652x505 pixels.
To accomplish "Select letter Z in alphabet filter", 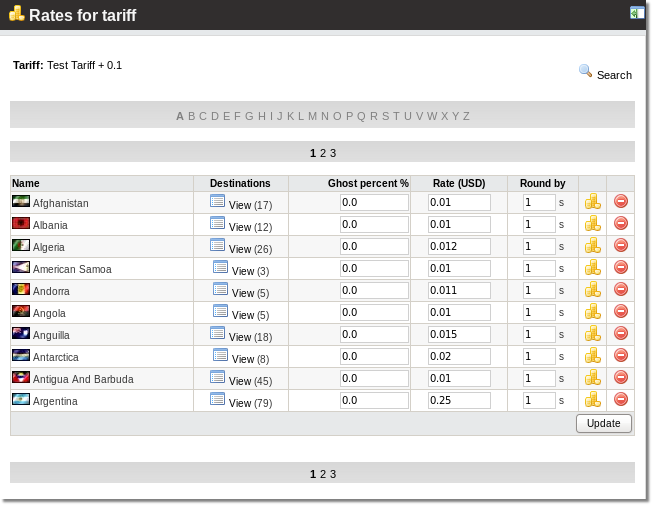I will tap(466, 116).
